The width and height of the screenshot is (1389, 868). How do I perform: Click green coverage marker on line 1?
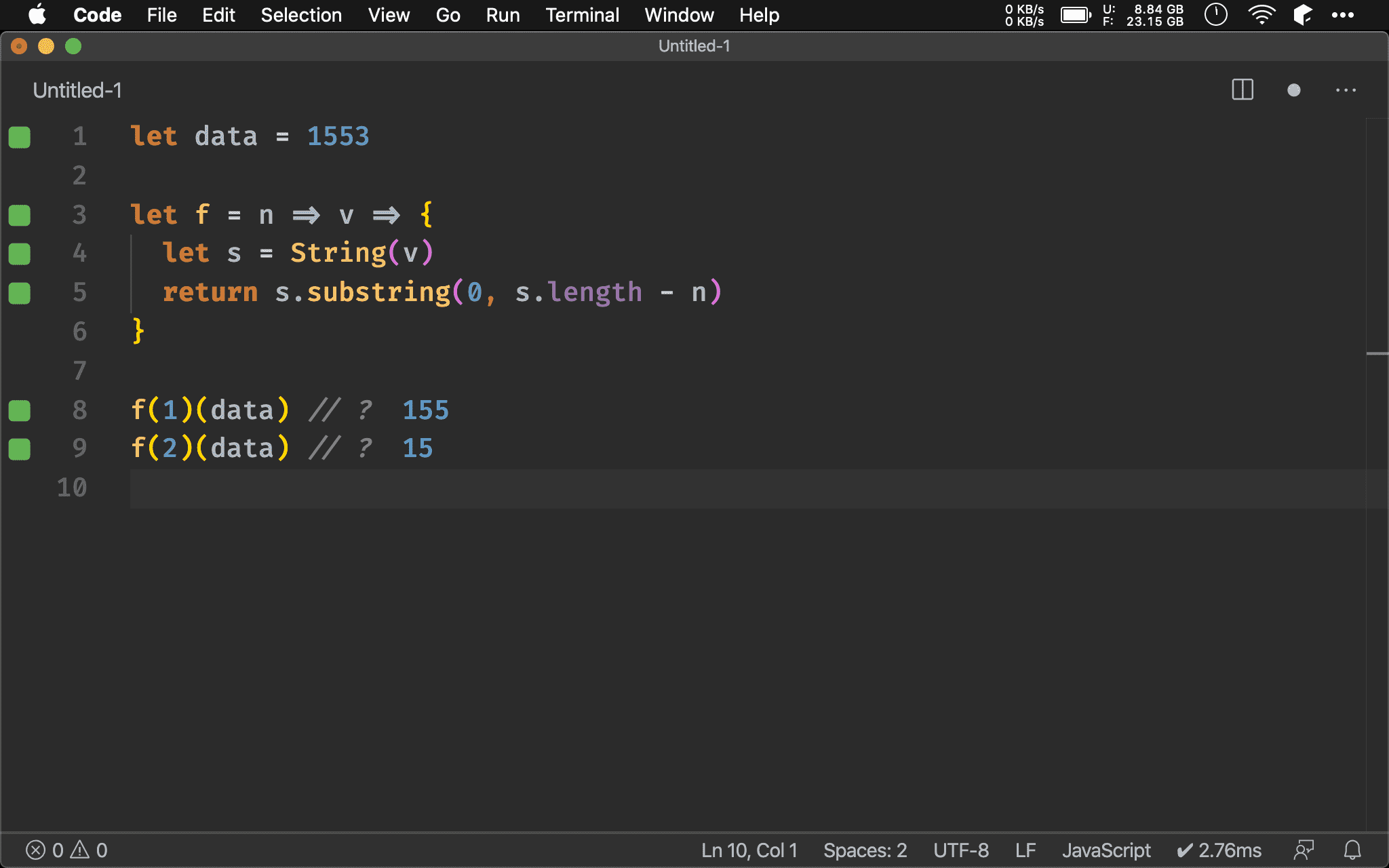[x=20, y=137]
